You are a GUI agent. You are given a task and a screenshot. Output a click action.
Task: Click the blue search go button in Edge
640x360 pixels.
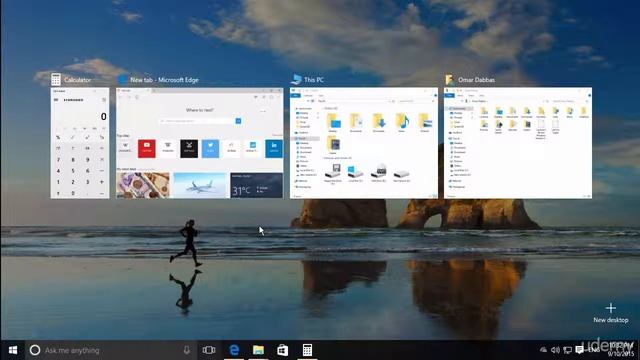pos(238,121)
